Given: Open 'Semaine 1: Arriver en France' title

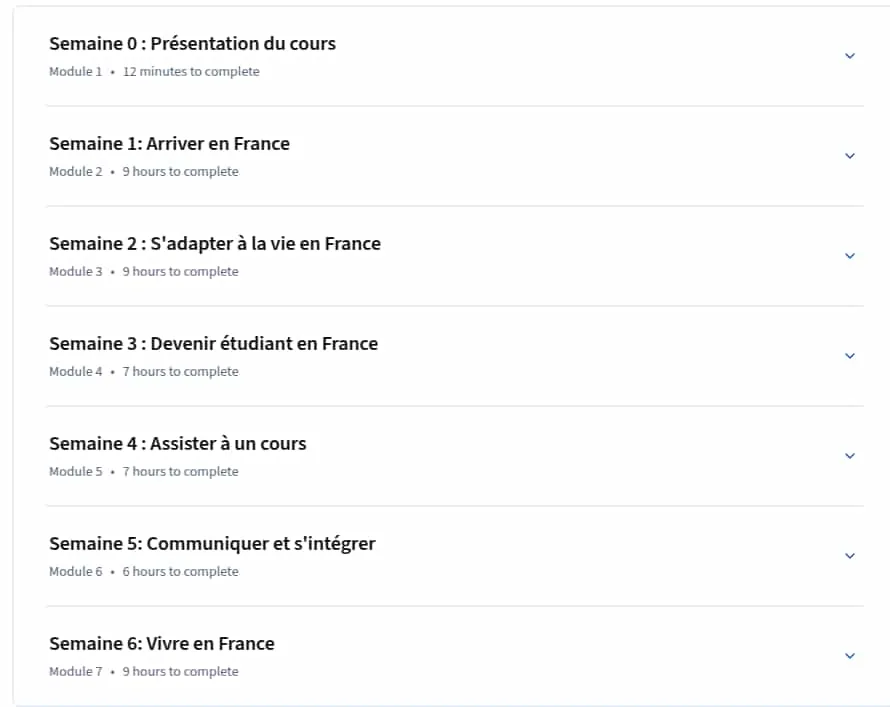Looking at the screenshot, I should (169, 144).
